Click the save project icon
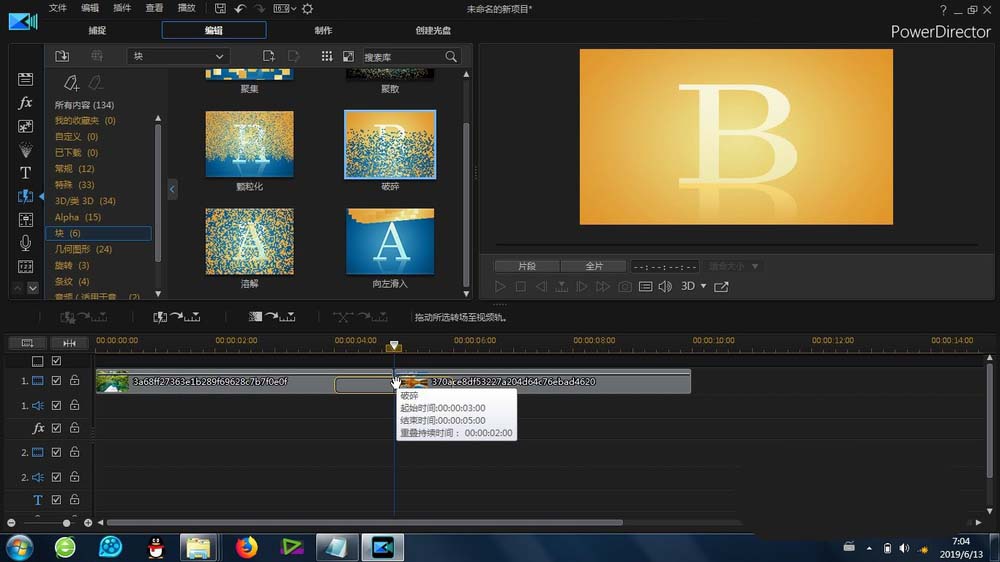 coord(220,8)
